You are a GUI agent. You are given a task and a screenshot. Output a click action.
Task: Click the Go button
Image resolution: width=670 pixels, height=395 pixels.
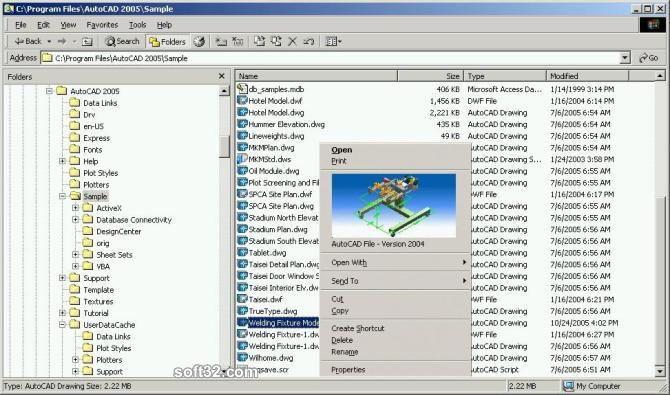(649, 58)
